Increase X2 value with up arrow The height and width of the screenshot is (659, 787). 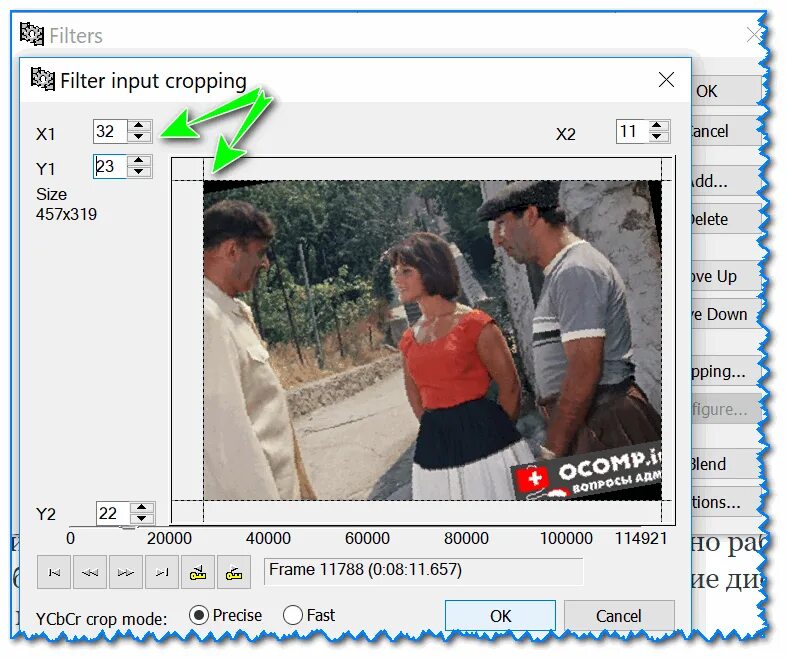(657, 125)
